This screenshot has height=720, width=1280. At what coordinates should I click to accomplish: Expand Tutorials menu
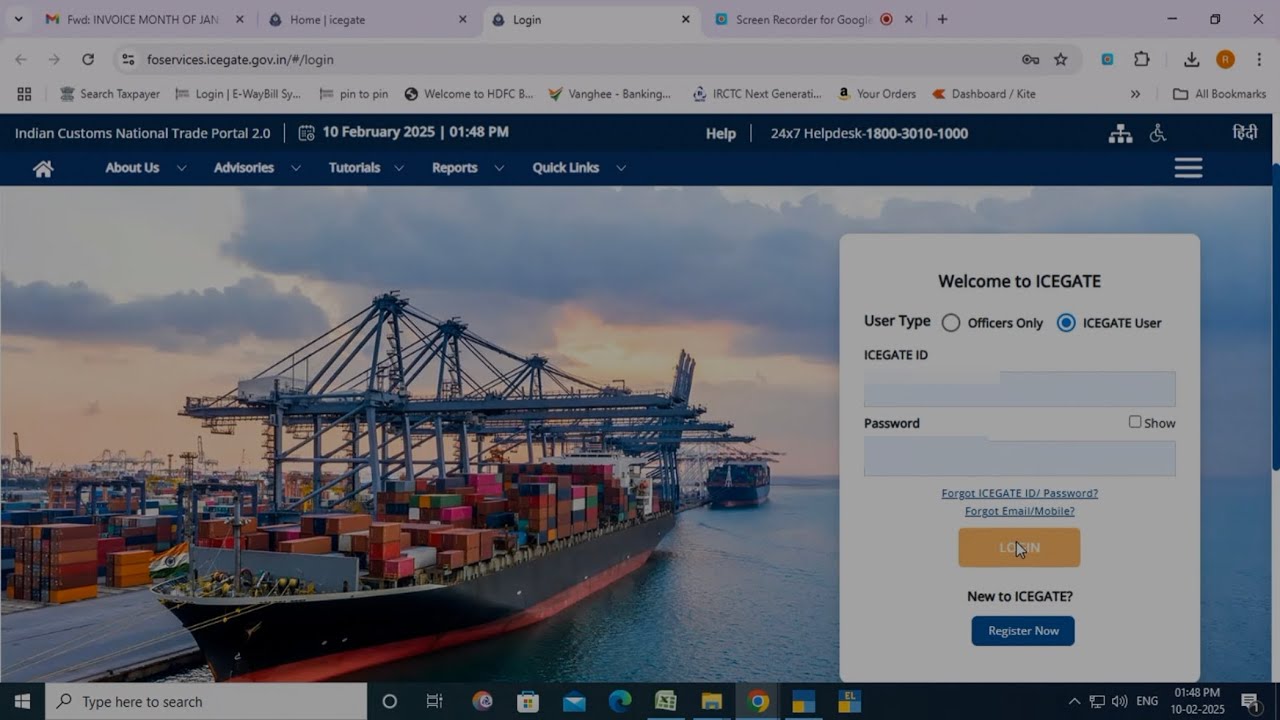pyautogui.click(x=367, y=168)
